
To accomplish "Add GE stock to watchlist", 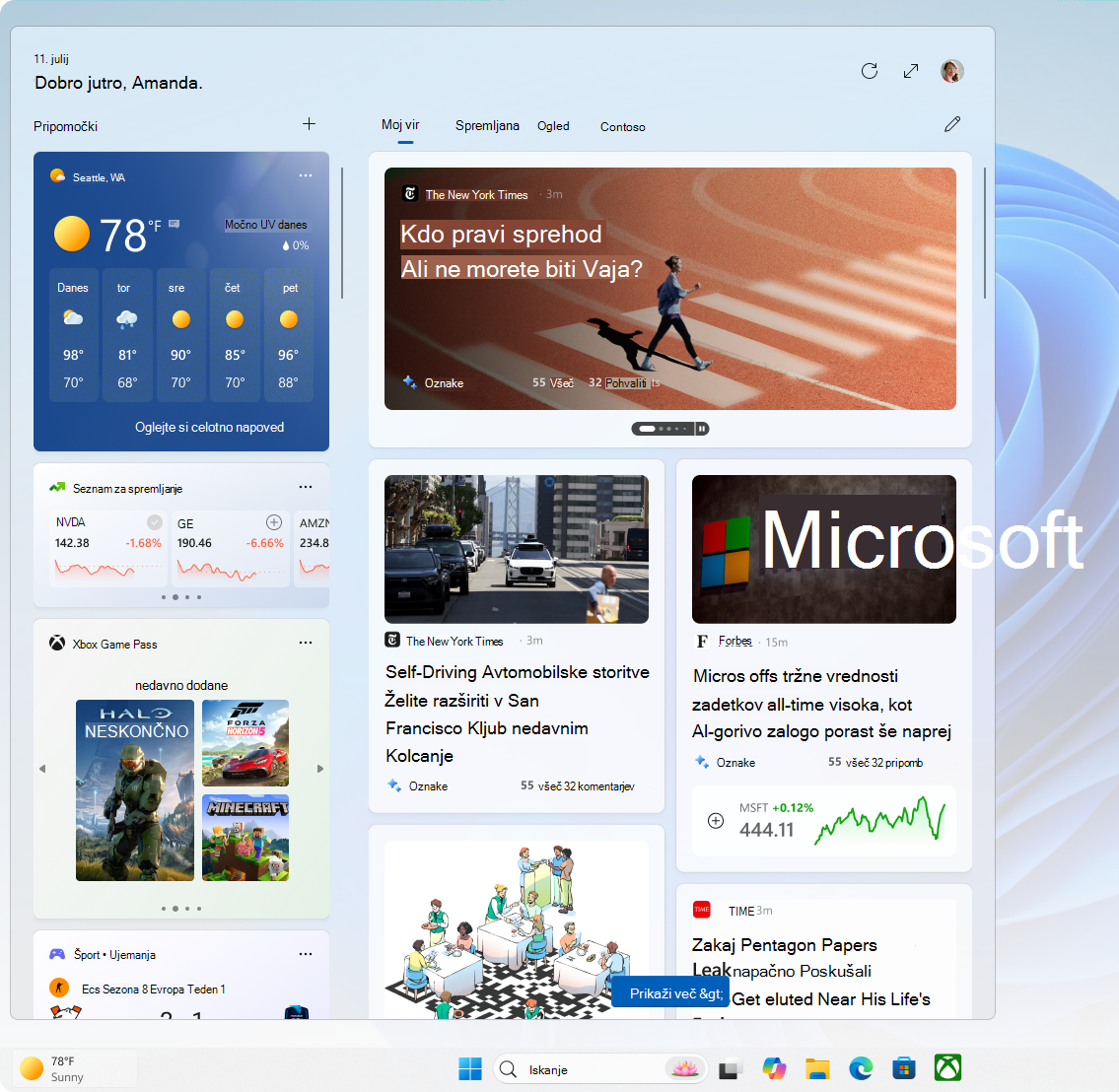I will (274, 522).
